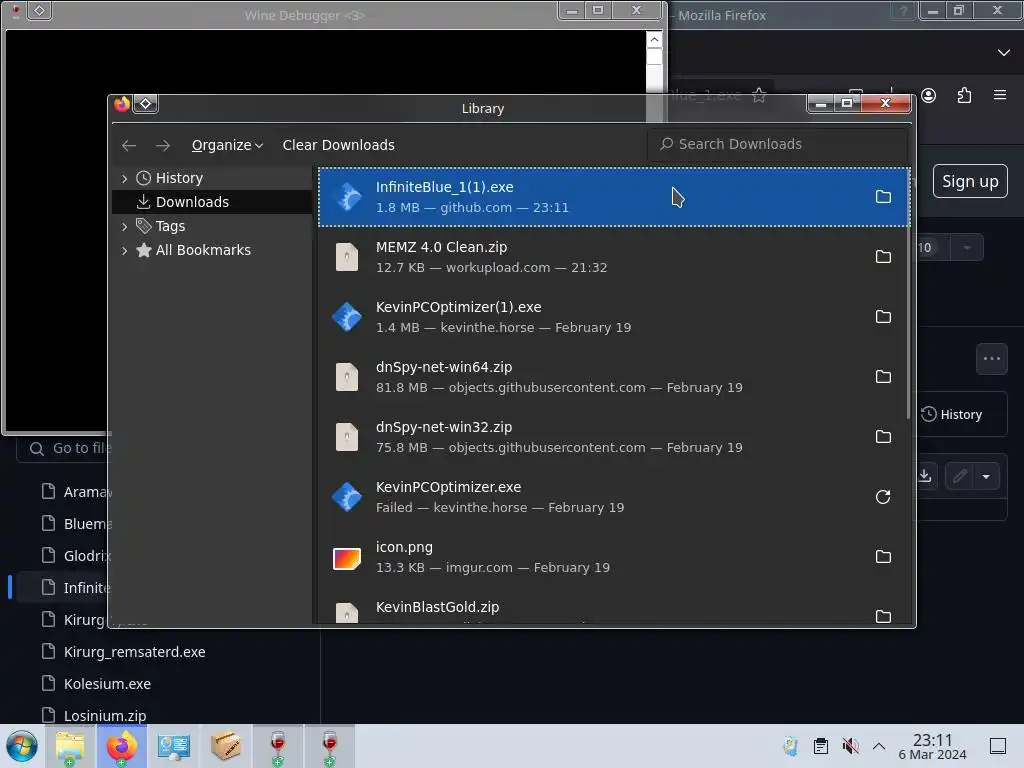
Task: Click the Wine Debugger window title bar
Action: pos(304,14)
